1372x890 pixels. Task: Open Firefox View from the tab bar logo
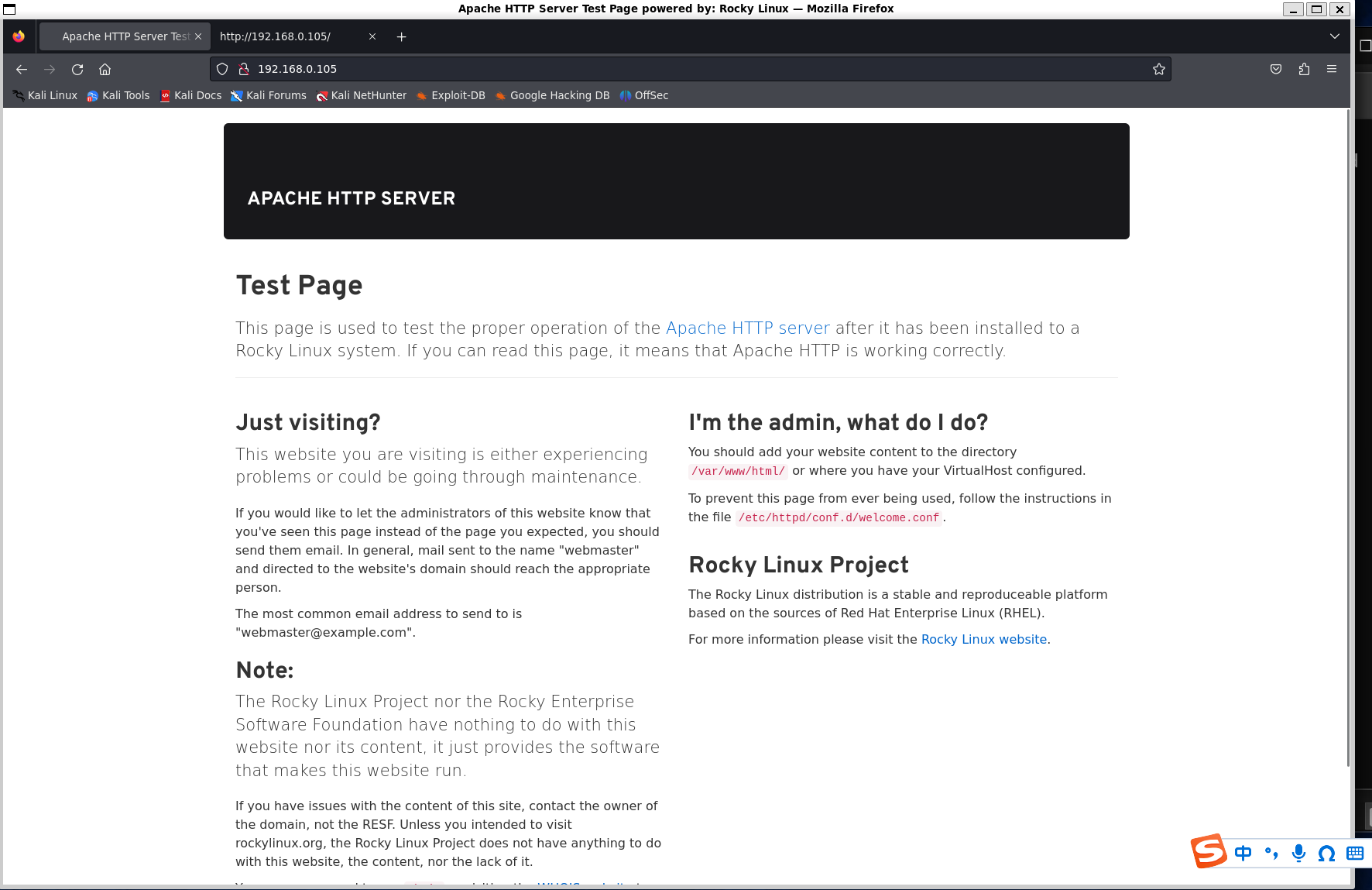[x=19, y=36]
